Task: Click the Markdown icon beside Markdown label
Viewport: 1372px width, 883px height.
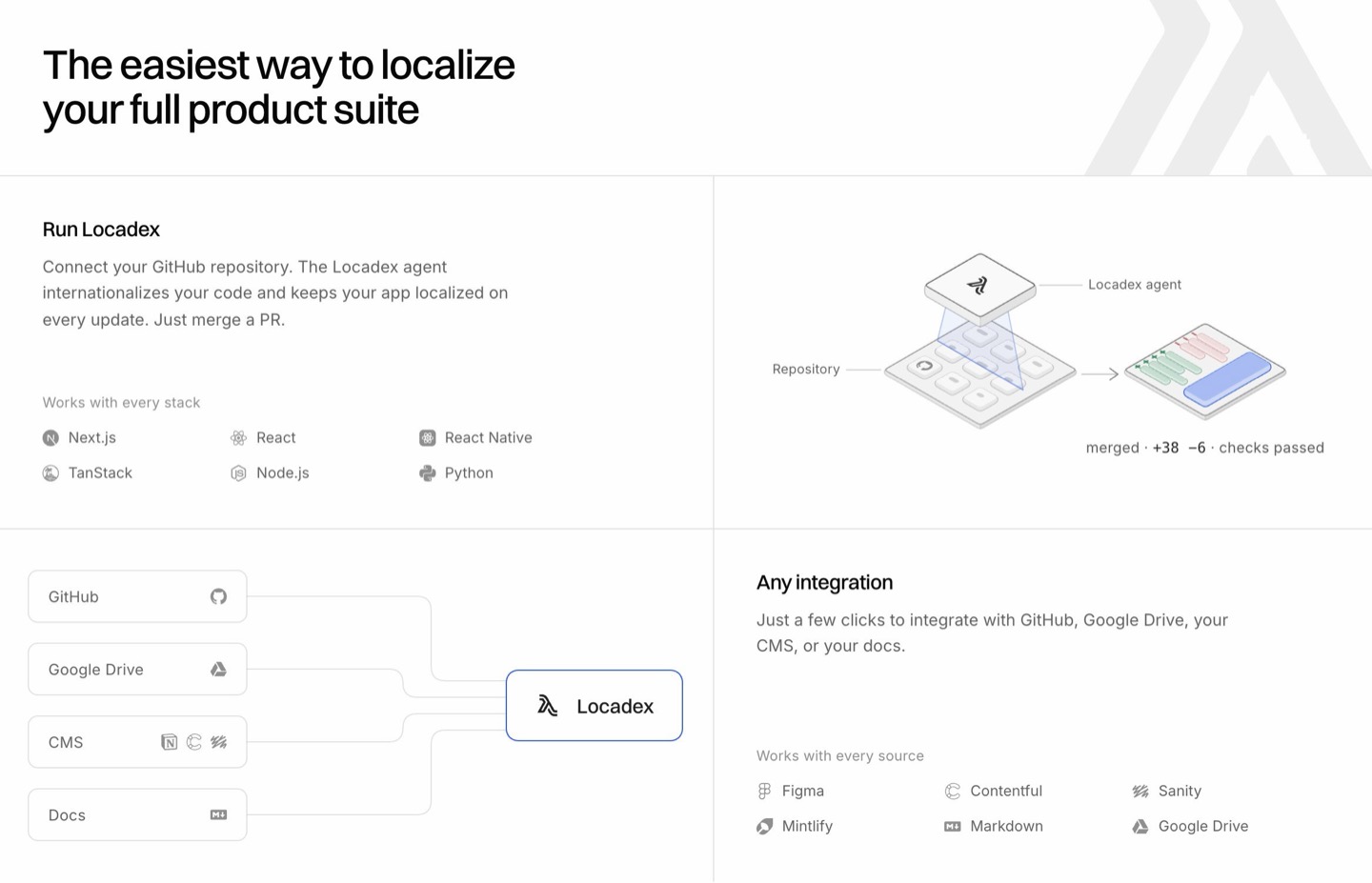Action: [952, 827]
